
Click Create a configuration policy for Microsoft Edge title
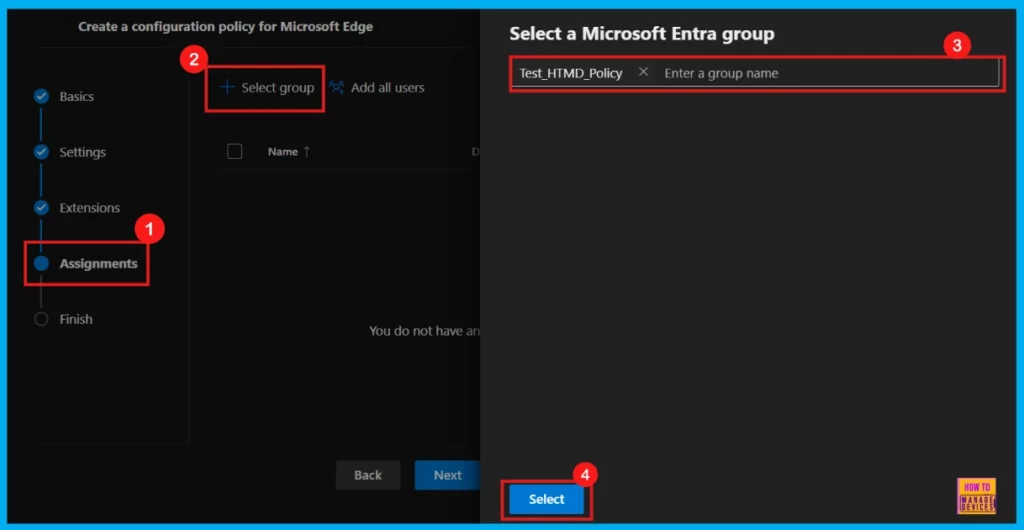click(226, 27)
